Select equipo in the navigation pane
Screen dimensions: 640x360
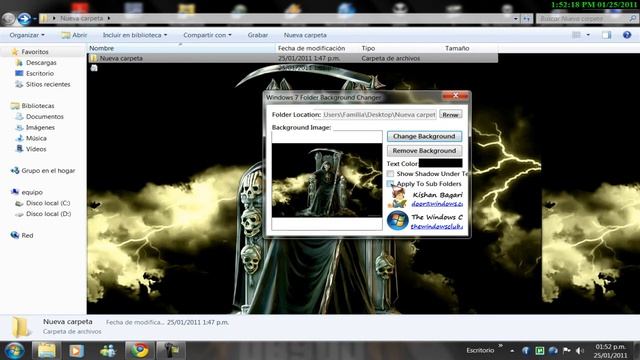32,192
